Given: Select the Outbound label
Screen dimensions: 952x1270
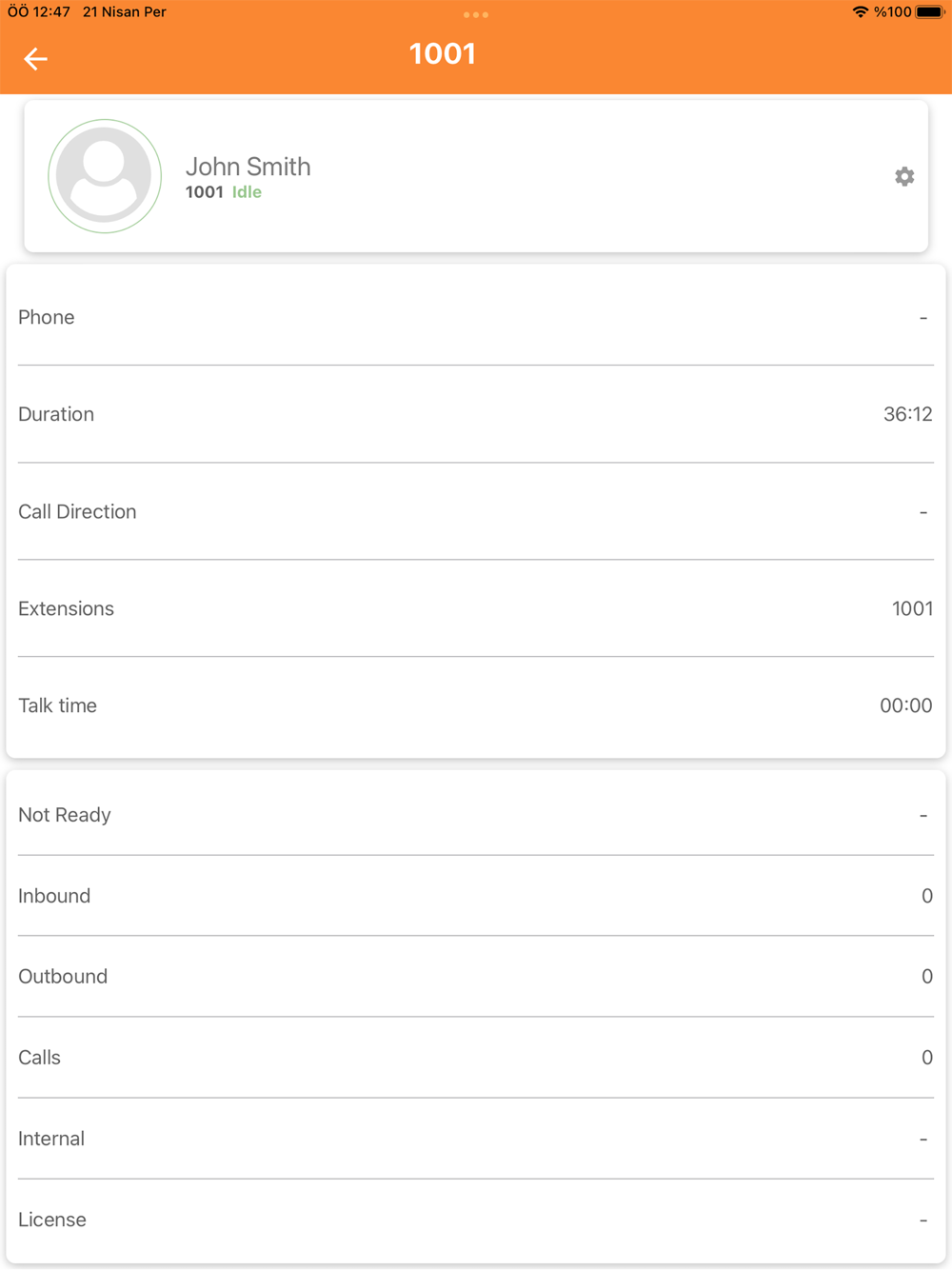Looking at the screenshot, I should (x=63, y=977).
